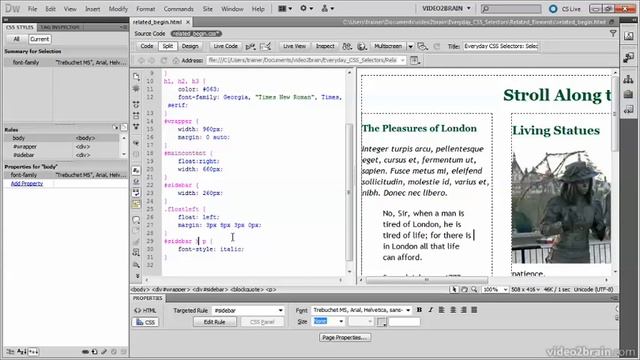640x360 pixels.
Task: Open the VIDEO2BRAIN workspace switcher
Action: click(x=446, y=8)
